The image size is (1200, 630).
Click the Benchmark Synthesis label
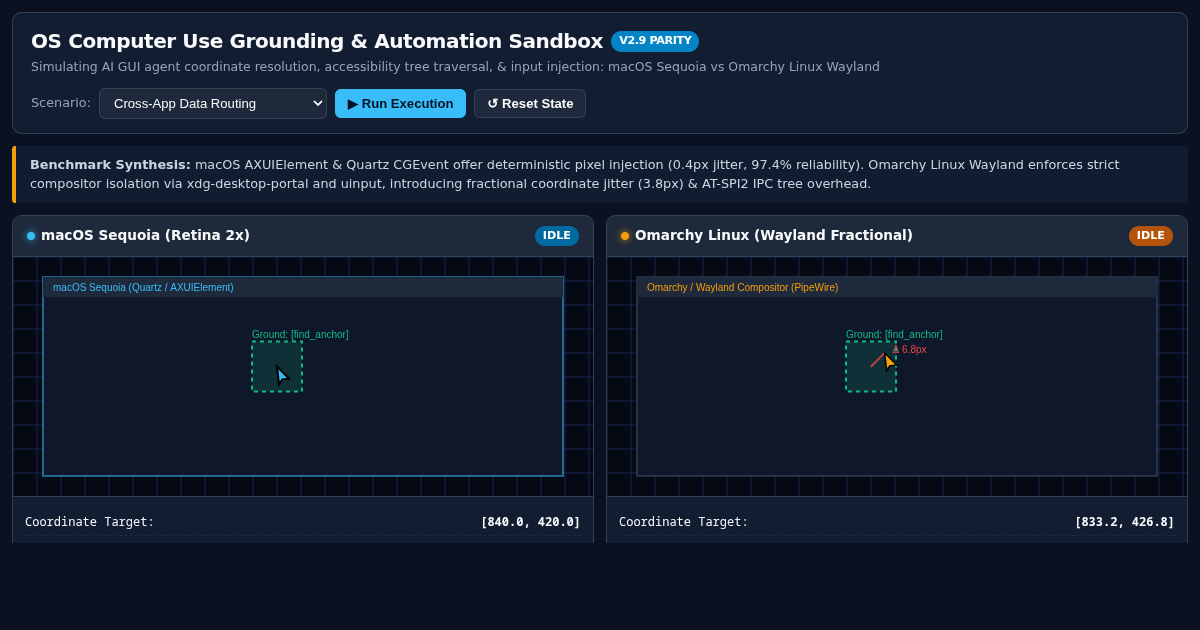pos(110,165)
